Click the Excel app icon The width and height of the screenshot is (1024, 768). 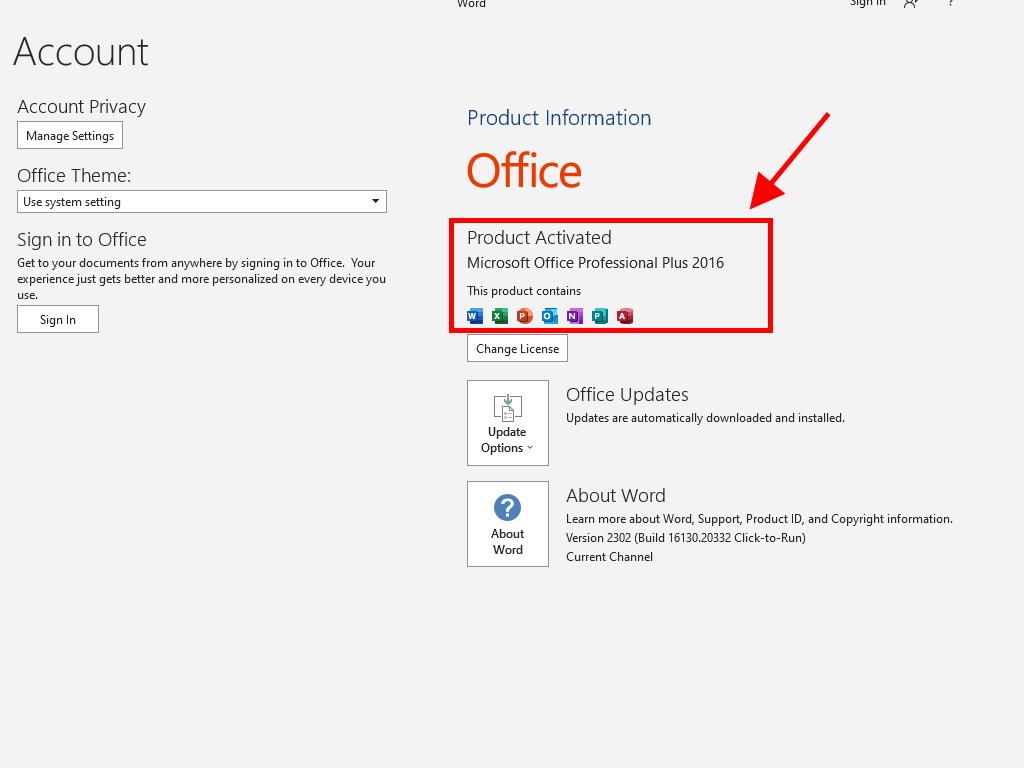500,316
